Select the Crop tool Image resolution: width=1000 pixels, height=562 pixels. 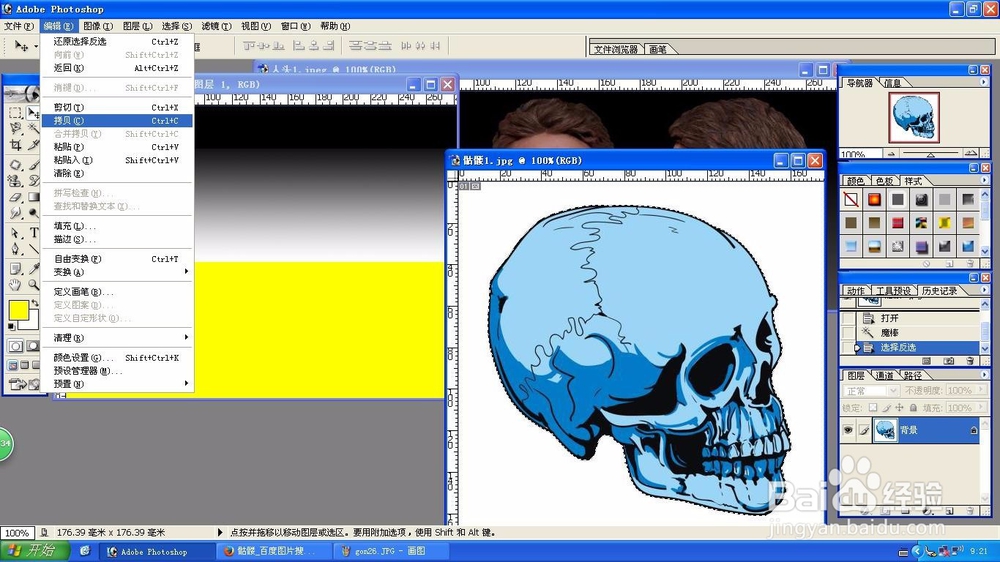16,145
